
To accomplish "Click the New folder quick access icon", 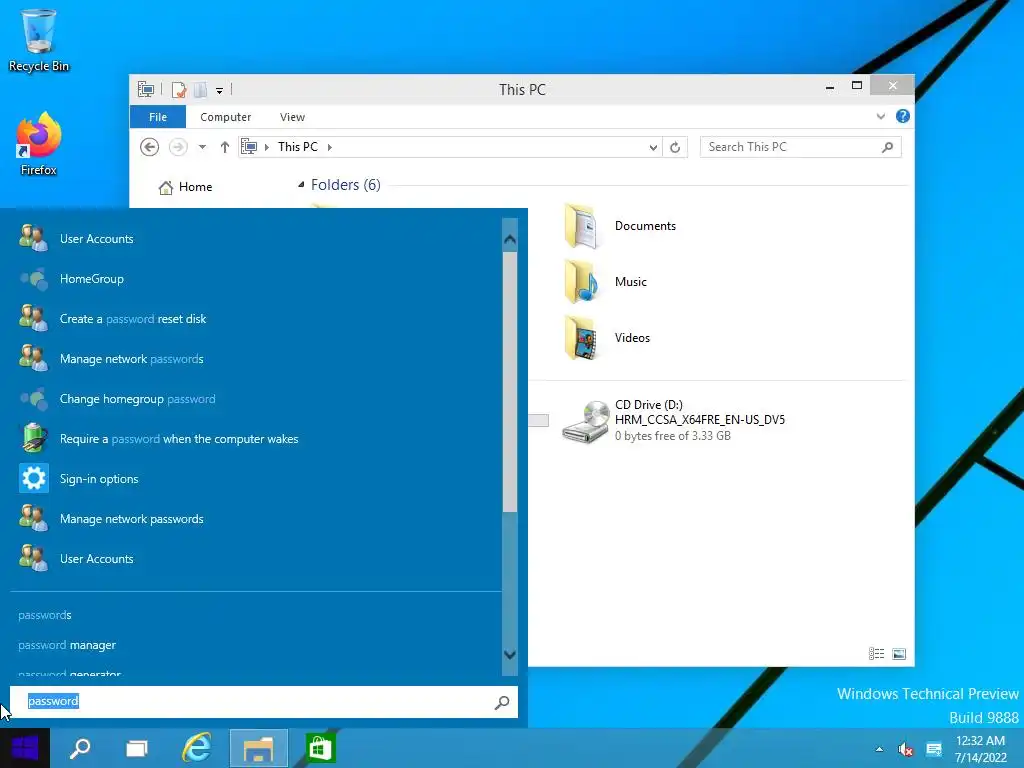I will pos(200,89).
